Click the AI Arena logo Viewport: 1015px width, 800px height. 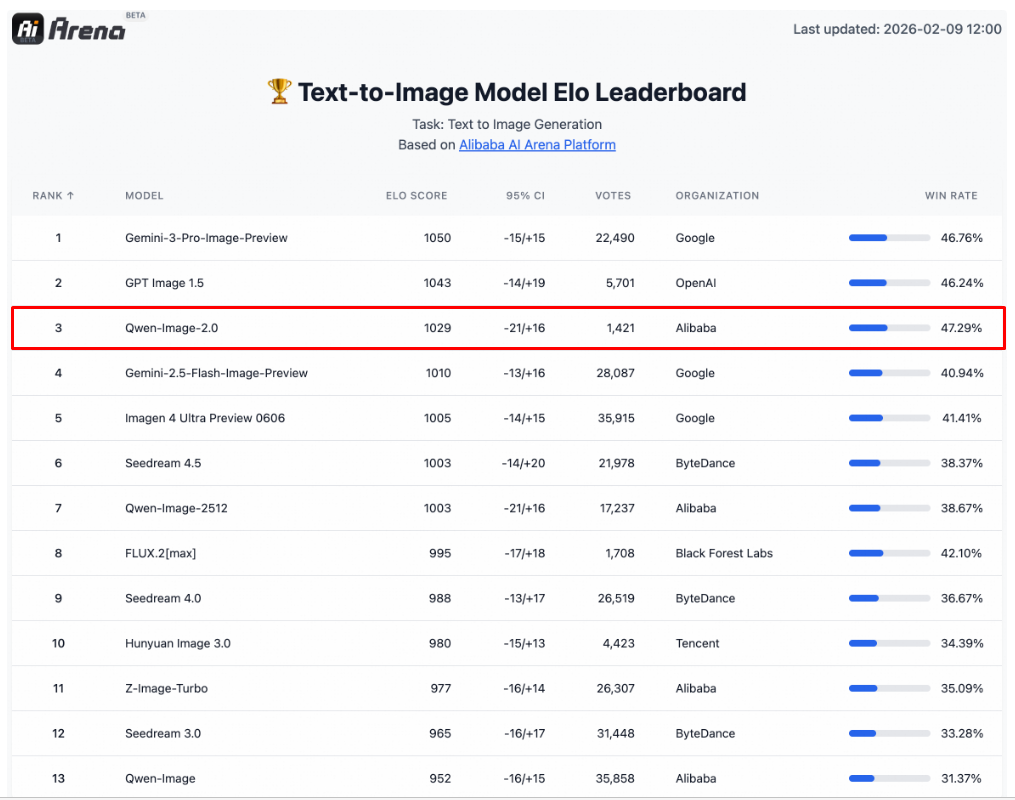pyautogui.click(x=68, y=29)
